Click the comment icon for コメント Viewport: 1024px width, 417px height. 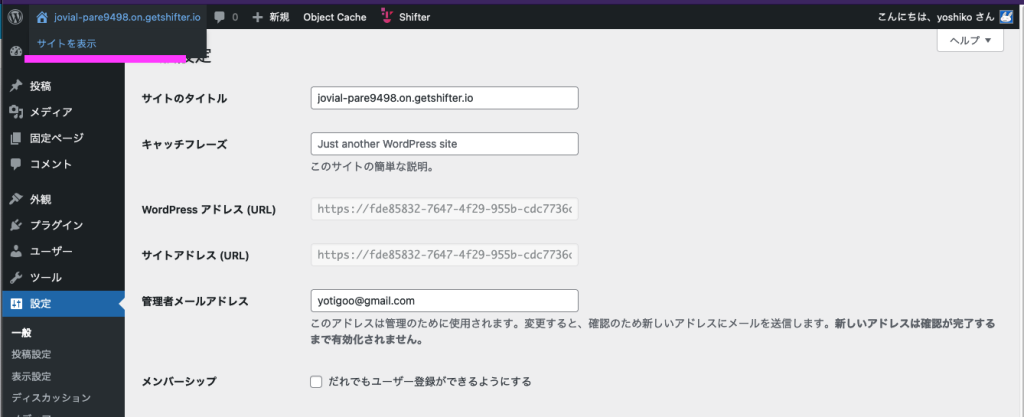point(16,164)
